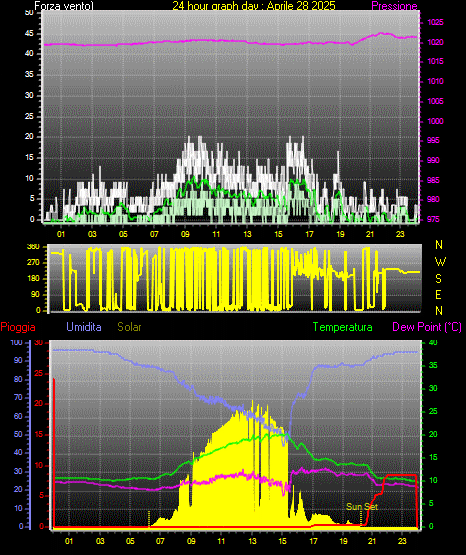Click hour 13 on bottom graph axis
Viewport: 466px width, 555px height.
click(252, 541)
